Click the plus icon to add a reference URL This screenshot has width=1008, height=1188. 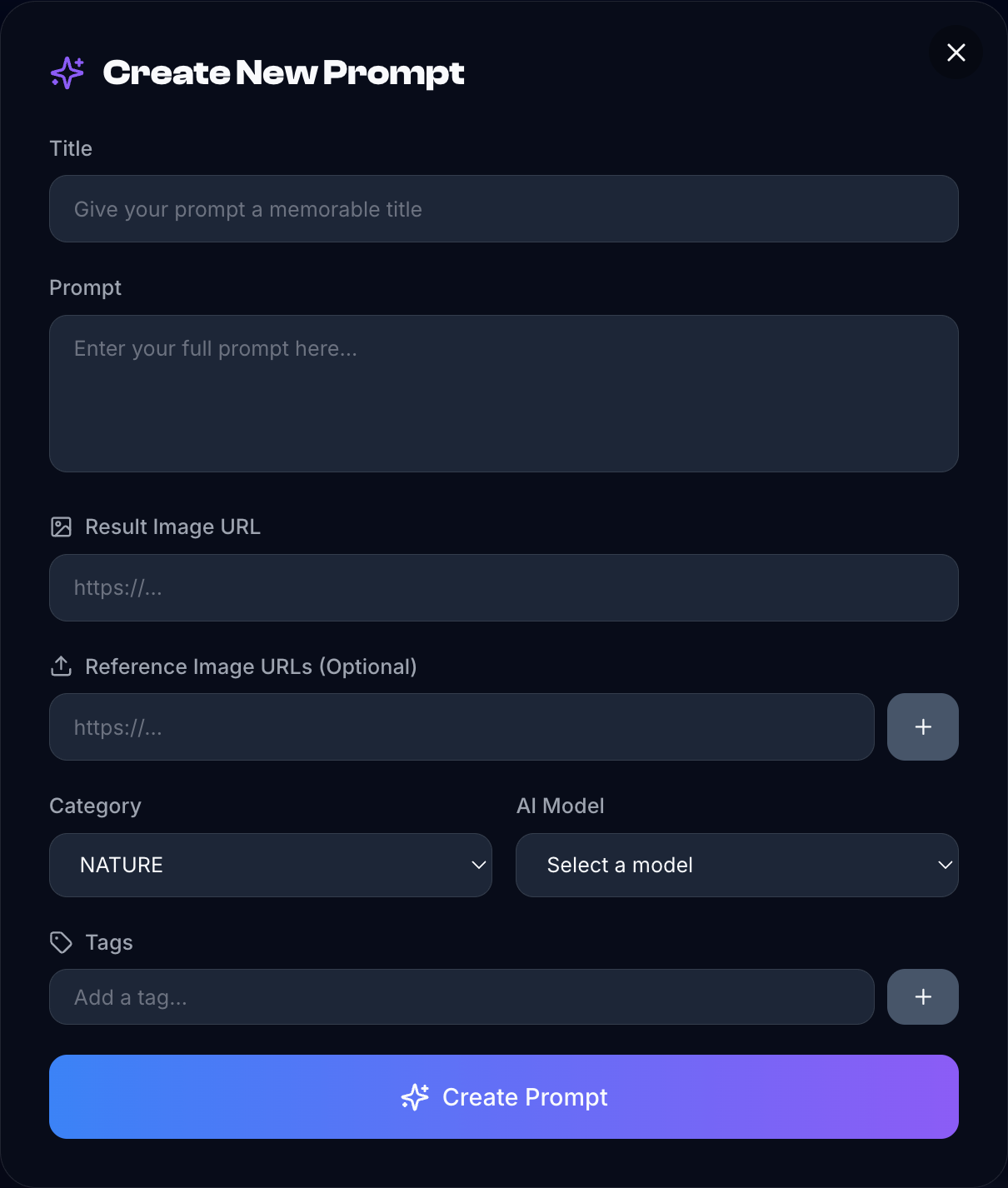click(922, 726)
